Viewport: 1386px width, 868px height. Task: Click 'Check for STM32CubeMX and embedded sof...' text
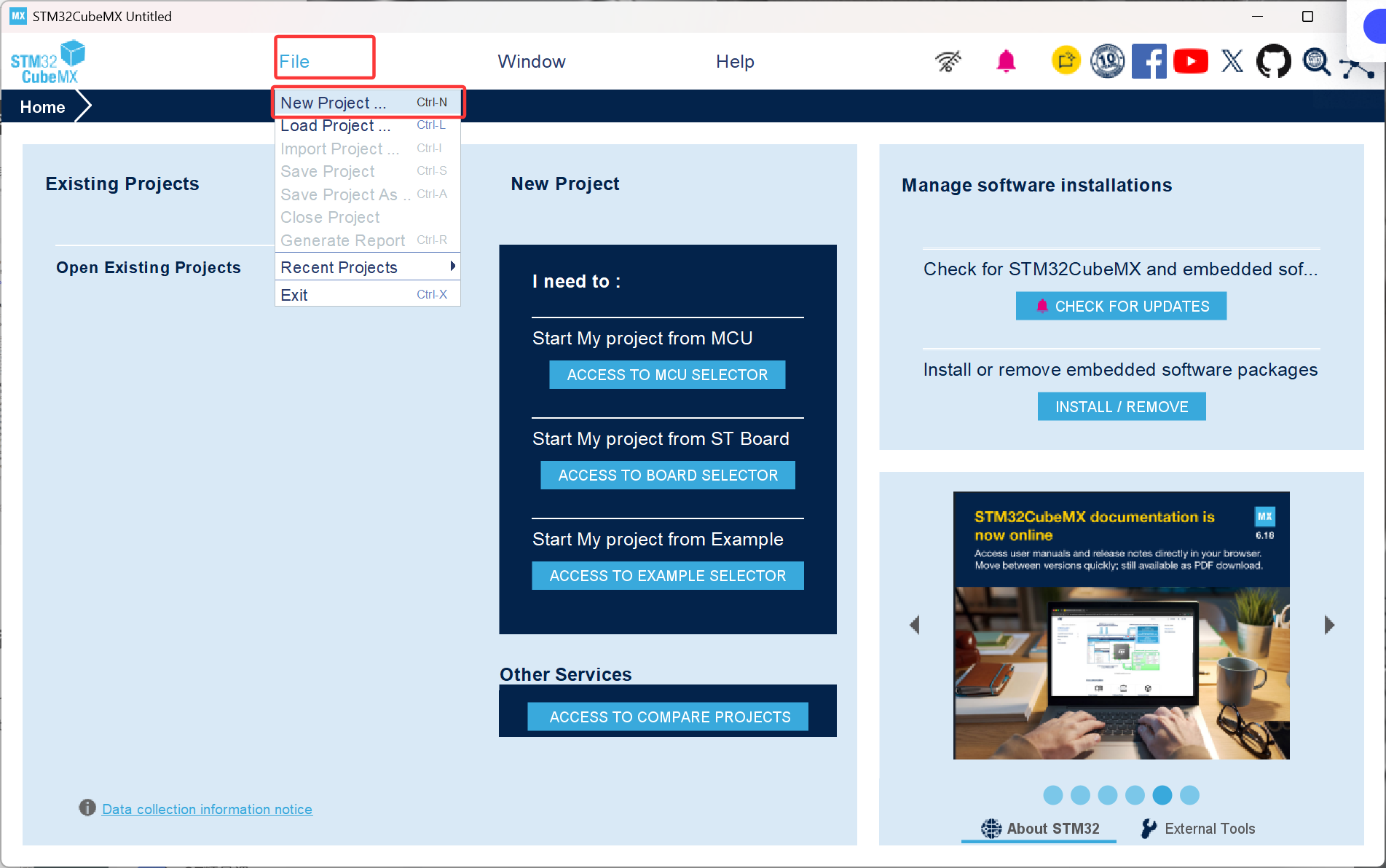(x=1120, y=269)
